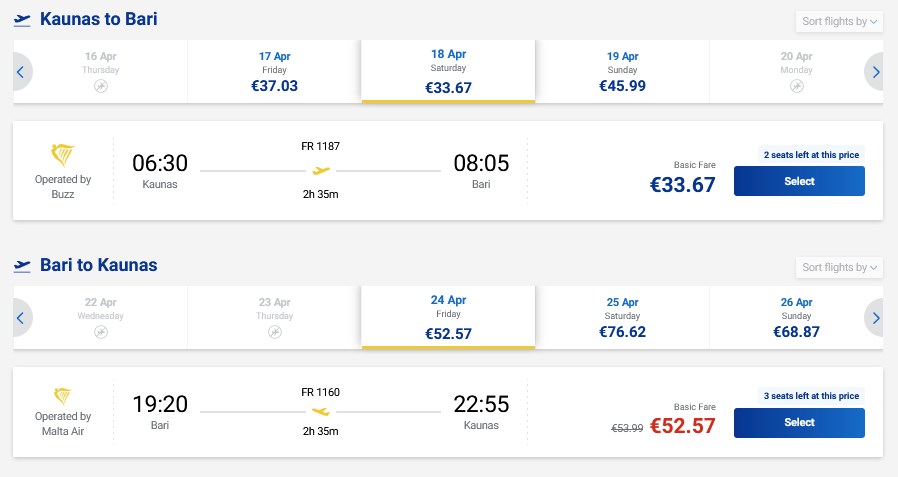The width and height of the screenshot is (898, 477).
Task: Open Sort flights by dropdown for Kaunas to Bari
Action: (839, 21)
